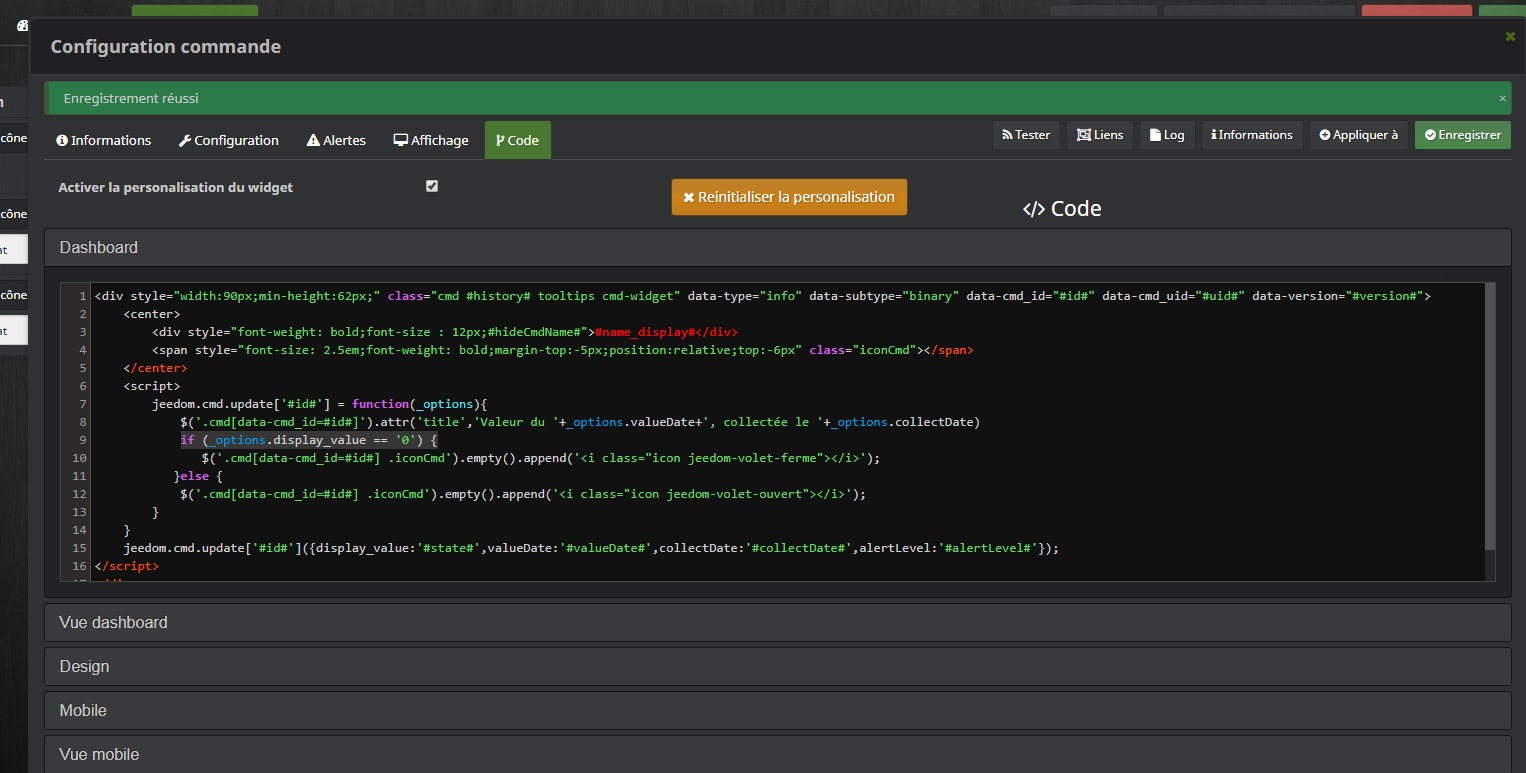Screen dimensions: 1526x773
Task: Dismiss the Enregistrement réussi notification
Action: (x=1502, y=99)
